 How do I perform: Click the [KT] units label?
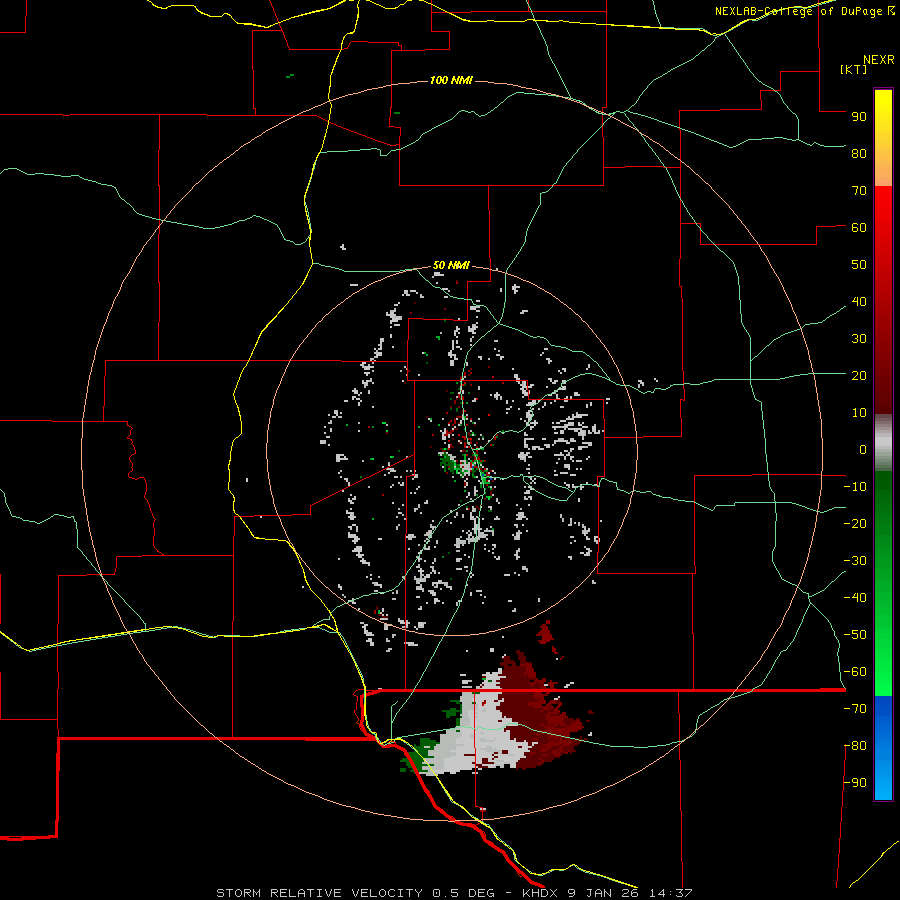tap(853, 69)
